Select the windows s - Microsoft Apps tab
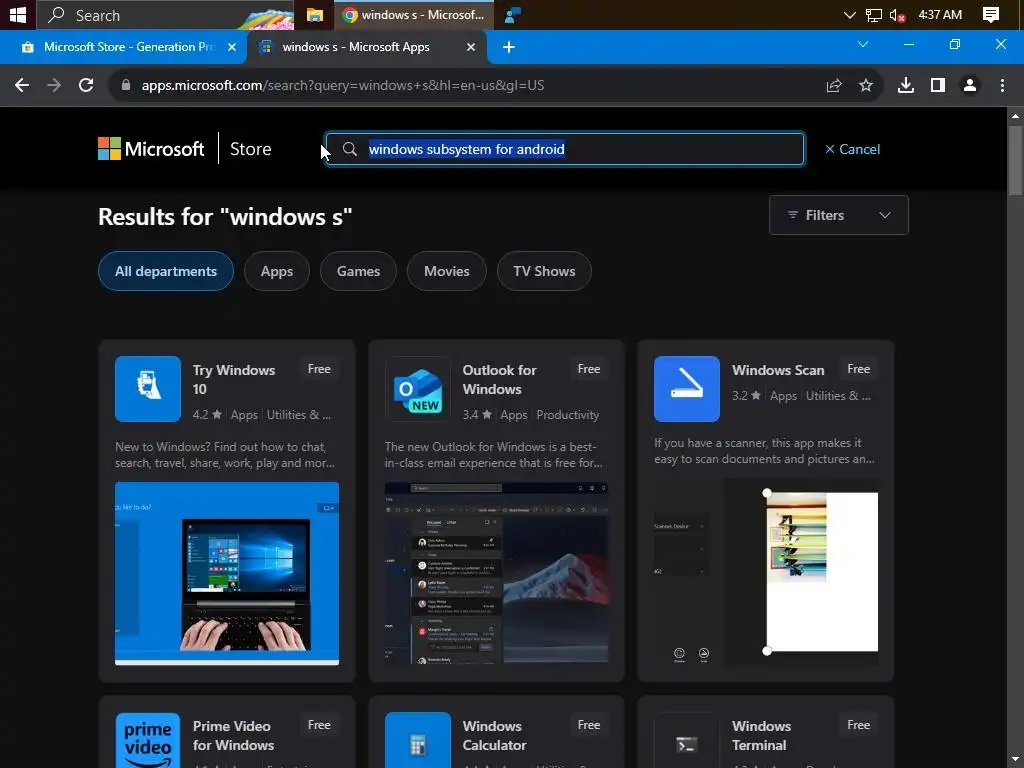 pyautogui.click(x=356, y=47)
